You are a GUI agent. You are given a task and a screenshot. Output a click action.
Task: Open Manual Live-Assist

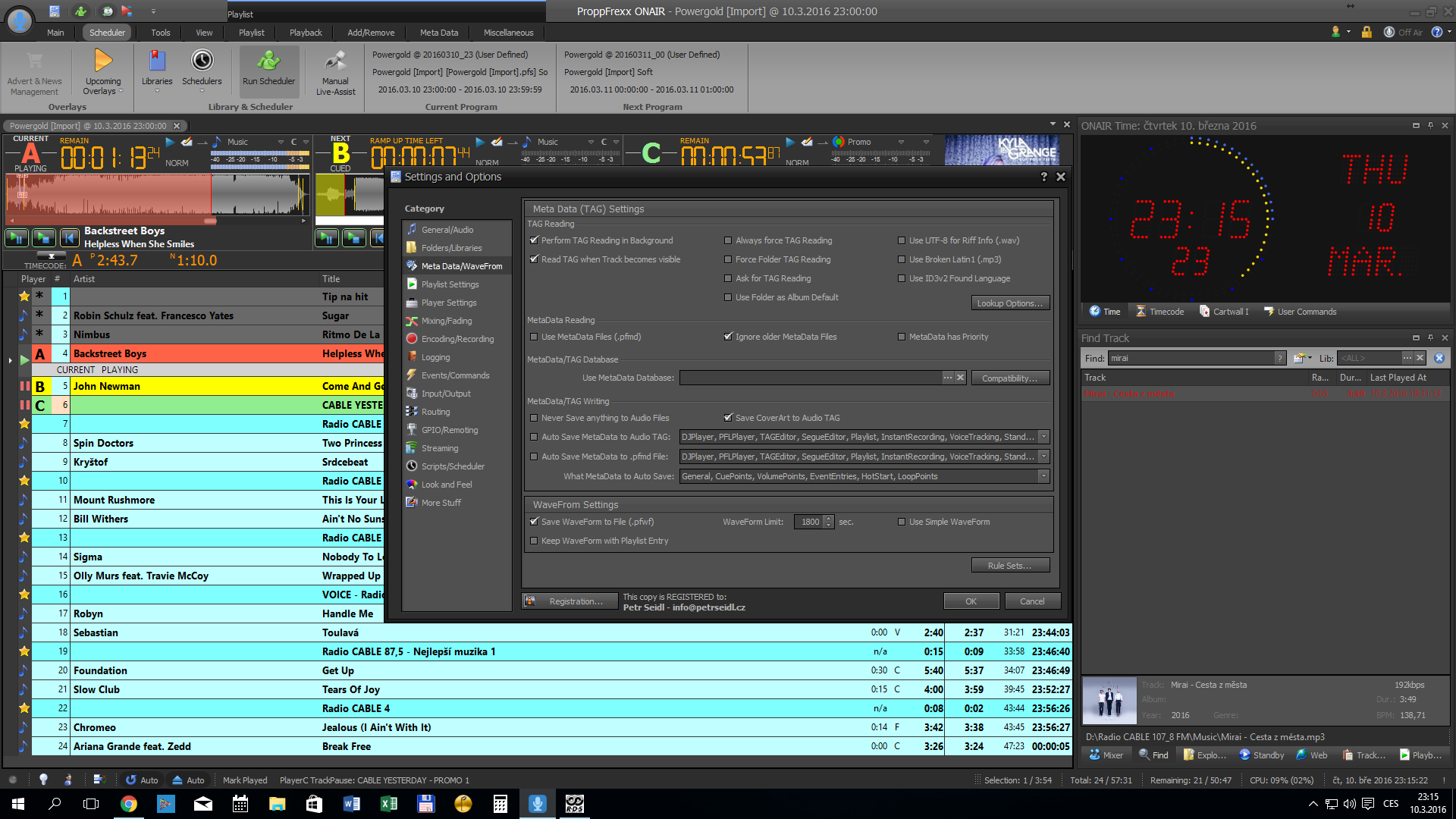(335, 73)
